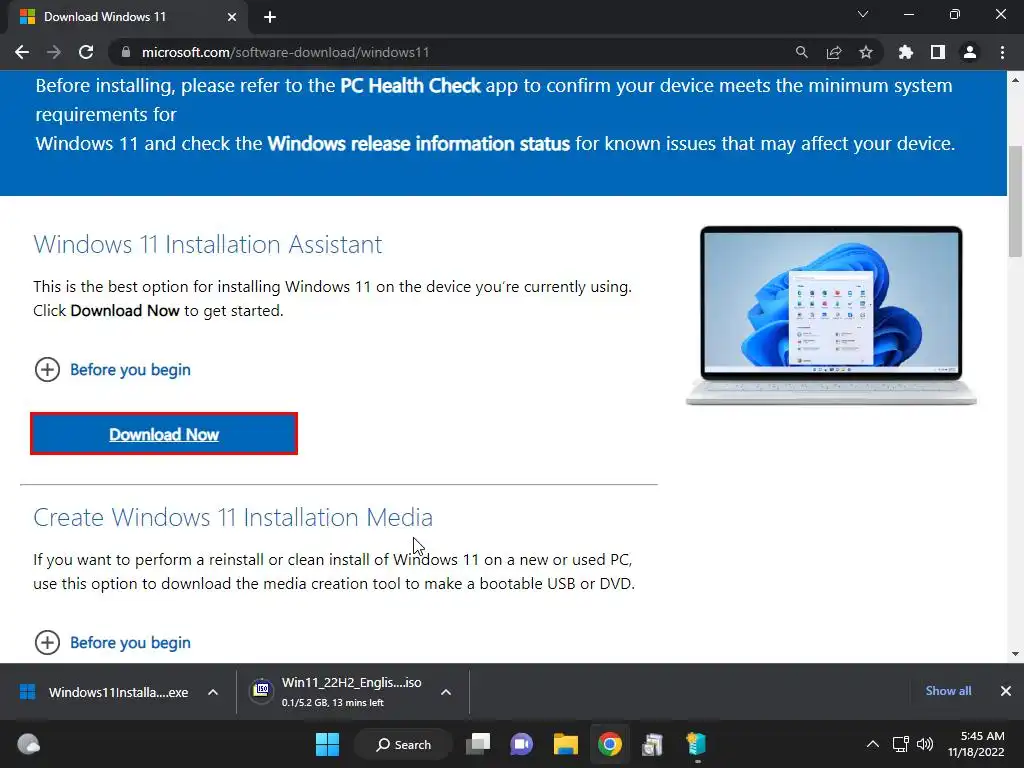The height and width of the screenshot is (768, 1024).
Task: Click the scrollbar down arrow
Action: pos(1015,654)
